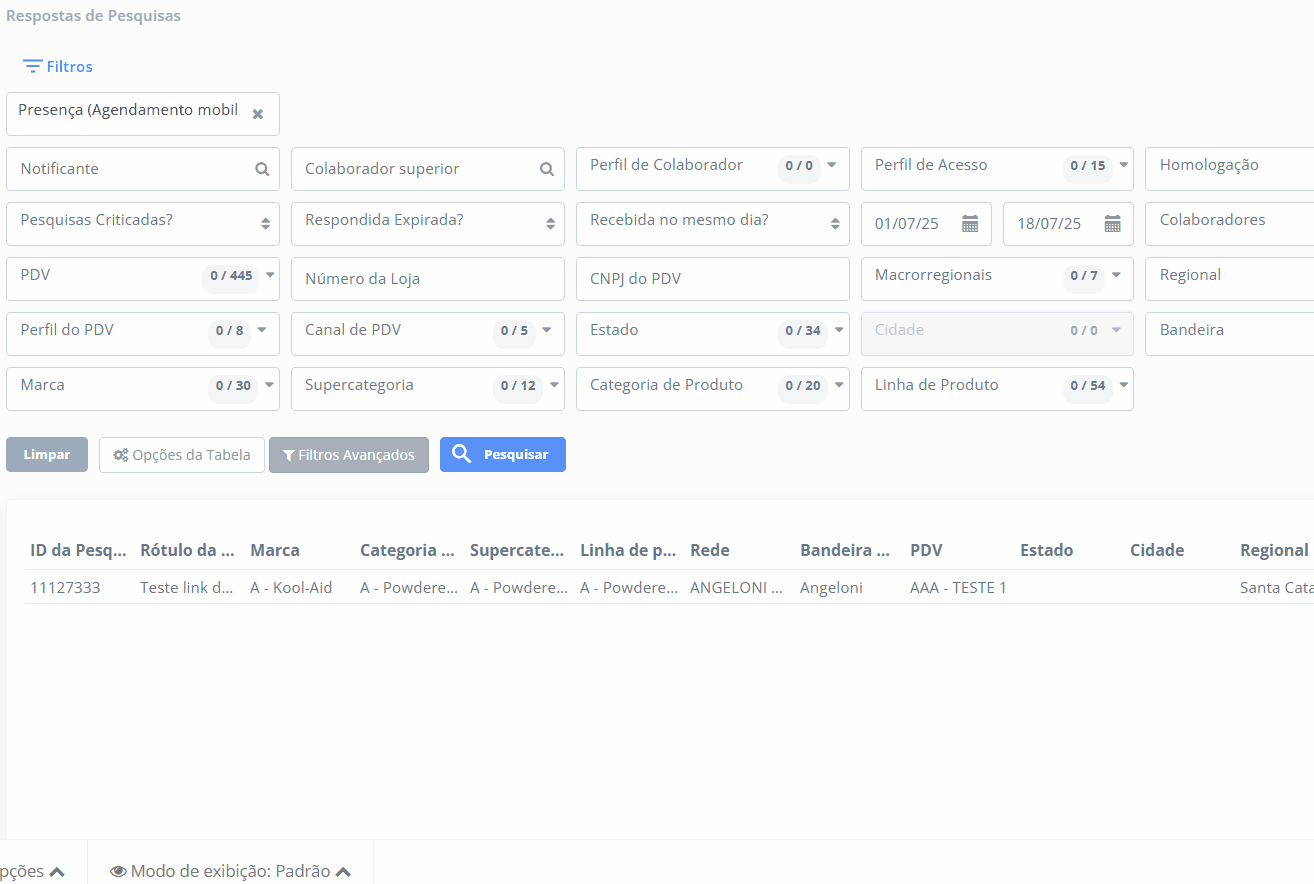The width and height of the screenshot is (1314, 884).
Task: Click the Filtros funnel icon
Action: click(x=33, y=67)
